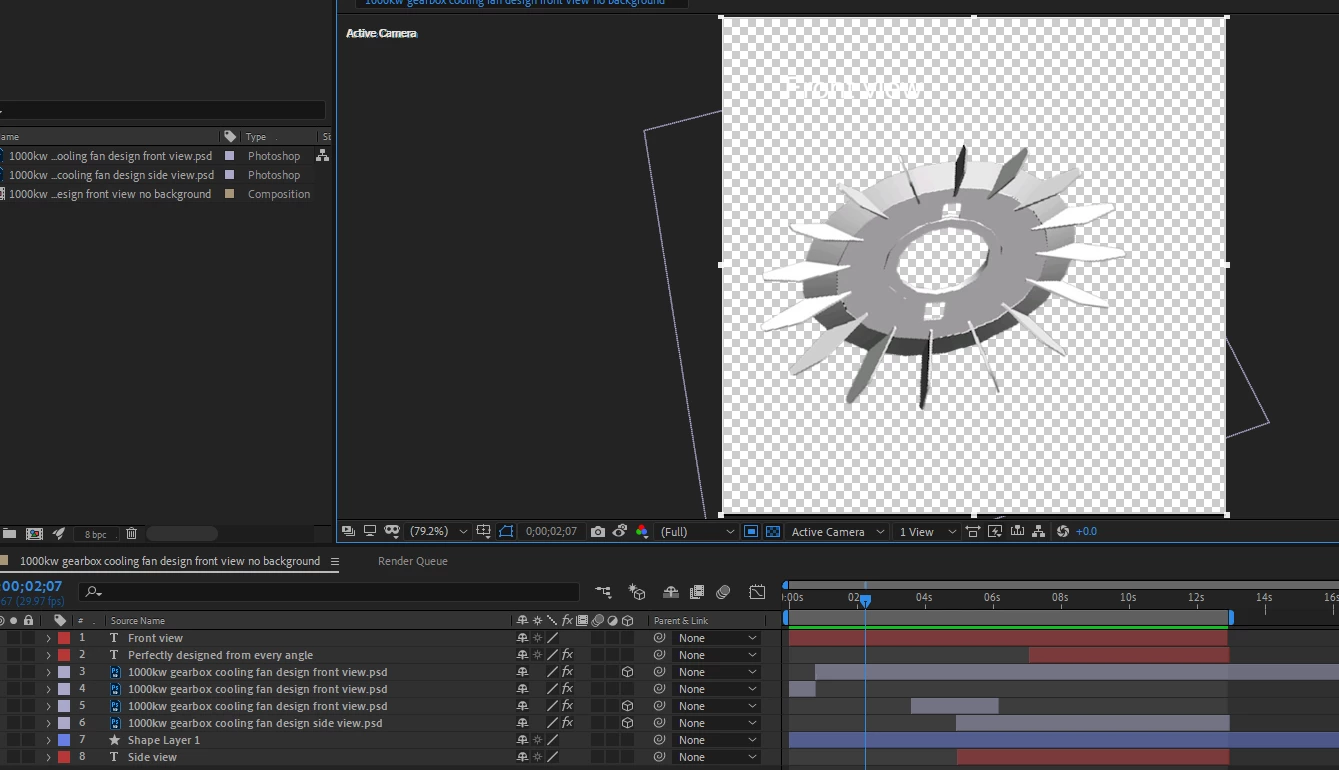Image resolution: width=1339 pixels, height=770 pixels.
Task: Click the Region of Interest icon
Action: [751, 532]
